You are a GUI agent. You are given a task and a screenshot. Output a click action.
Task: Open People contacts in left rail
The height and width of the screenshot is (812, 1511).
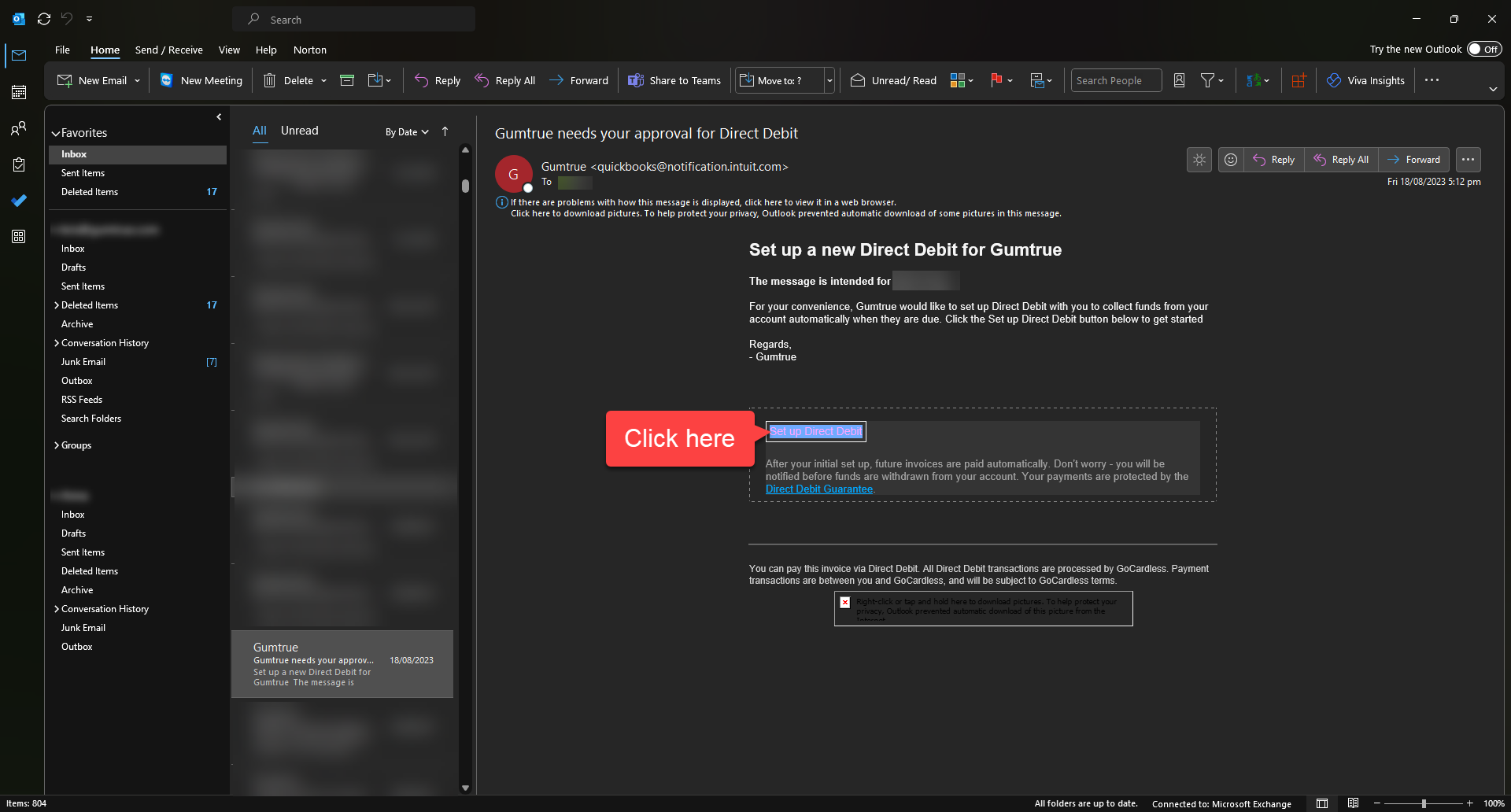(x=19, y=128)
